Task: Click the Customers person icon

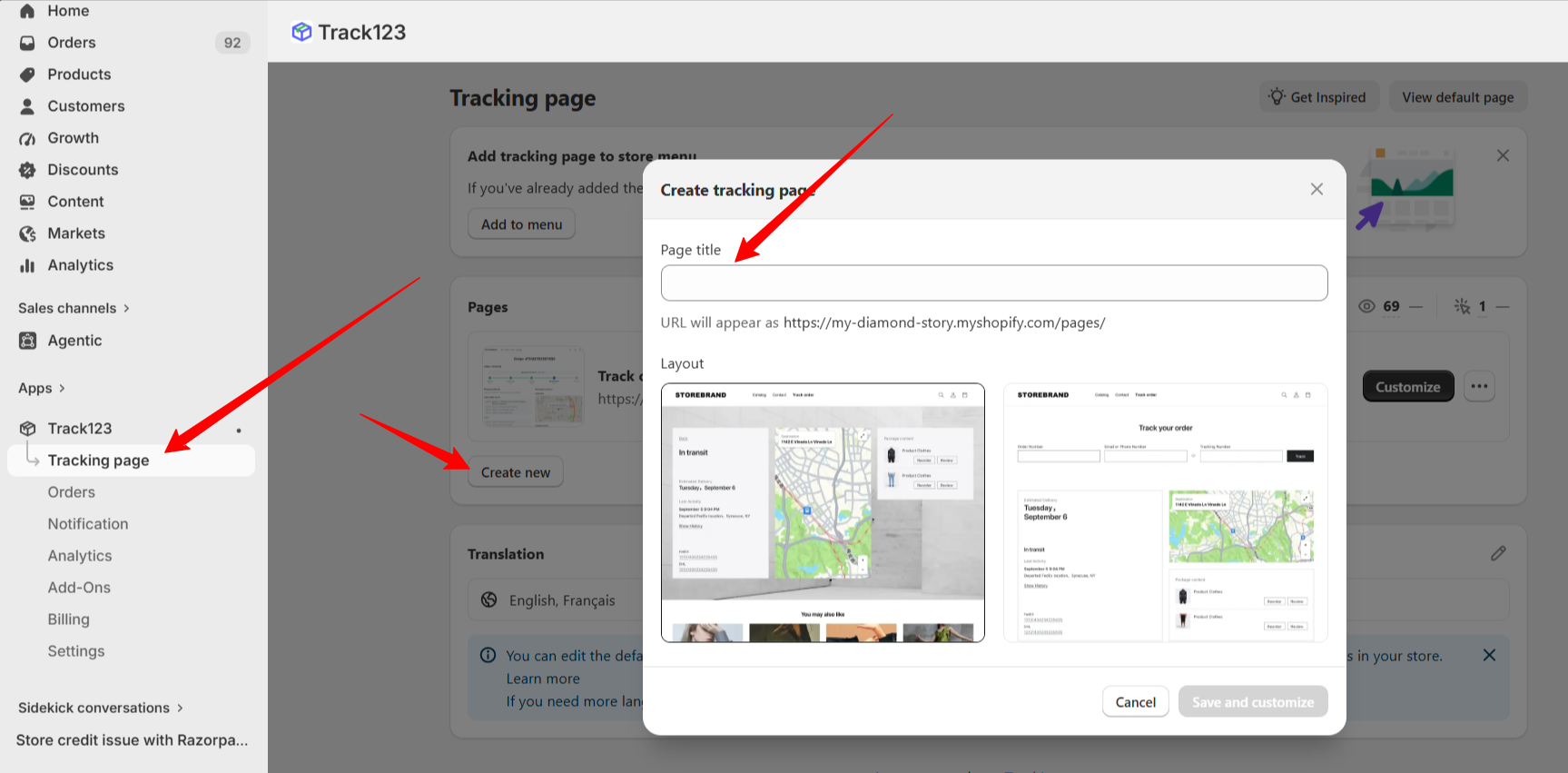Action: point(27,106)
